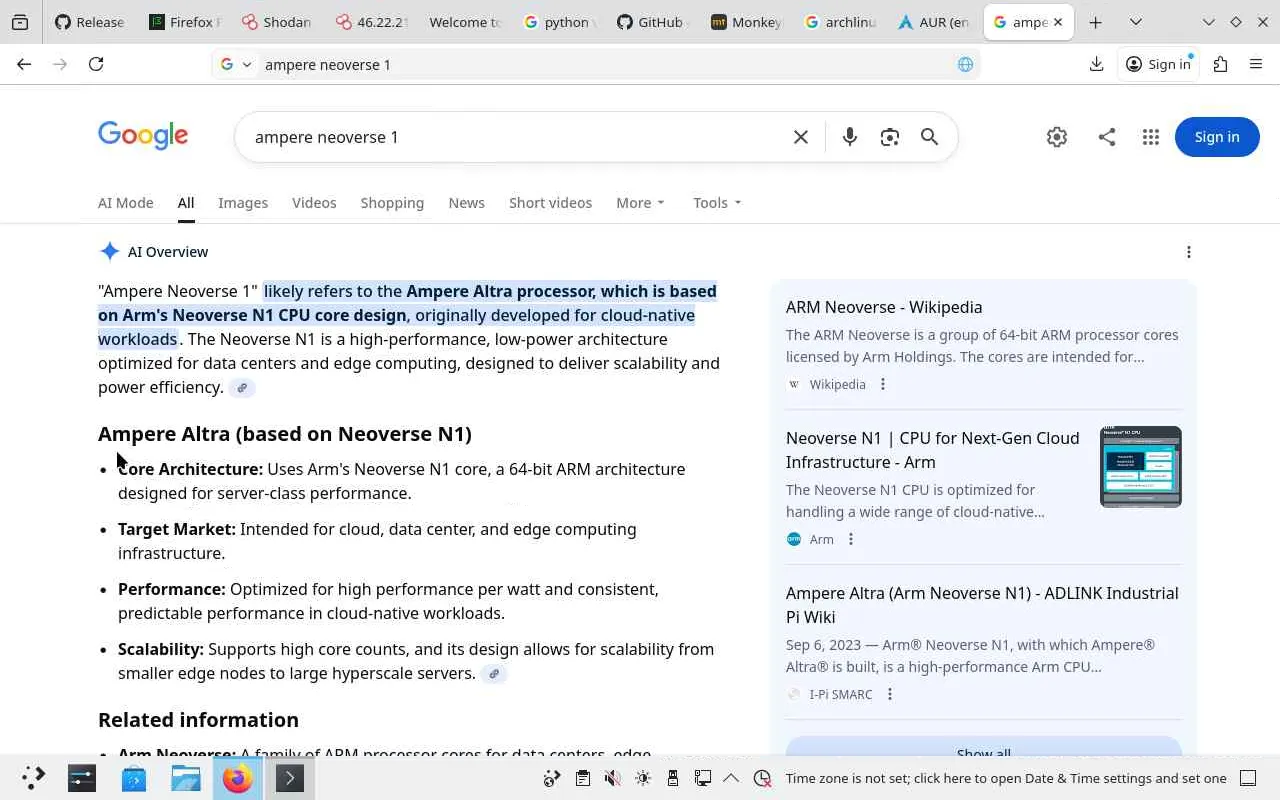
Task: Open the Firefox extensions panel
Action: (x=1220, y=64)
